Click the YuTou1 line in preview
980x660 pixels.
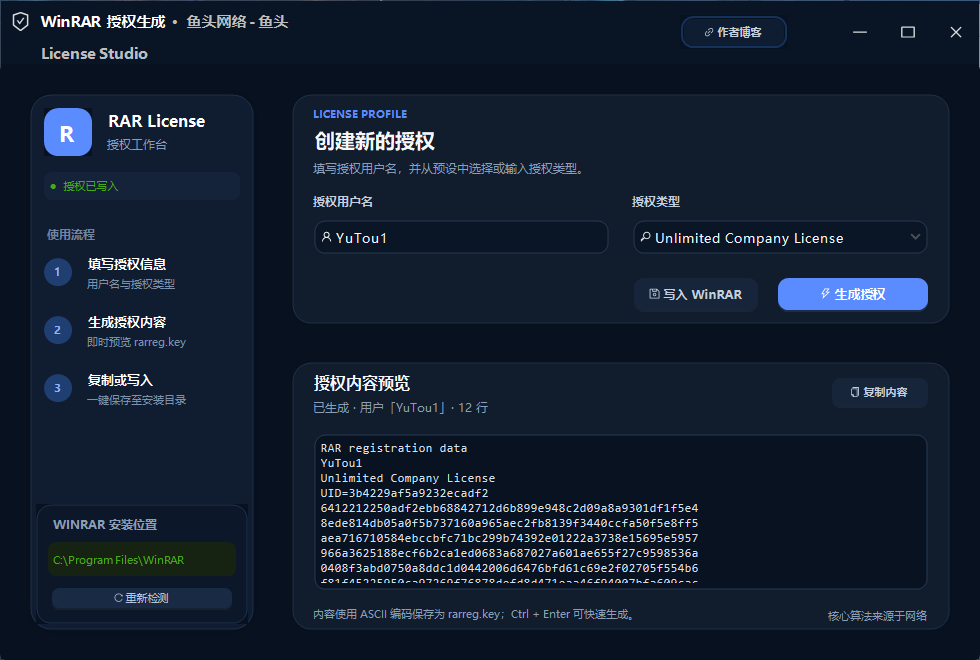tap(341, 463)
